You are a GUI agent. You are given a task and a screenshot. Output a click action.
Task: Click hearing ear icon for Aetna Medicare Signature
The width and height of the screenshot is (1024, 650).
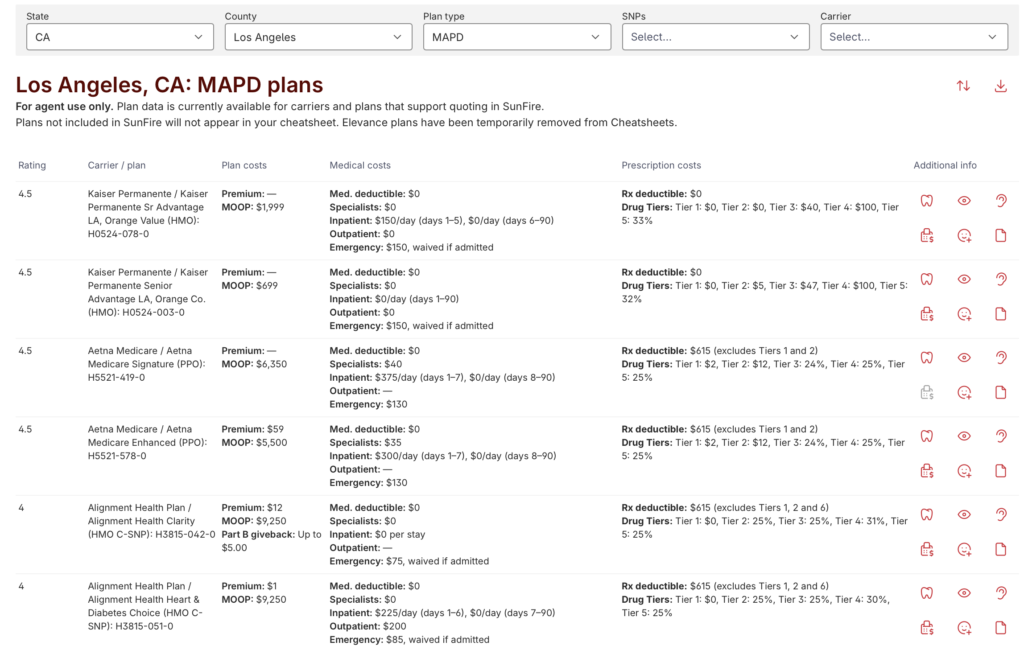(x=1001, y=357)
